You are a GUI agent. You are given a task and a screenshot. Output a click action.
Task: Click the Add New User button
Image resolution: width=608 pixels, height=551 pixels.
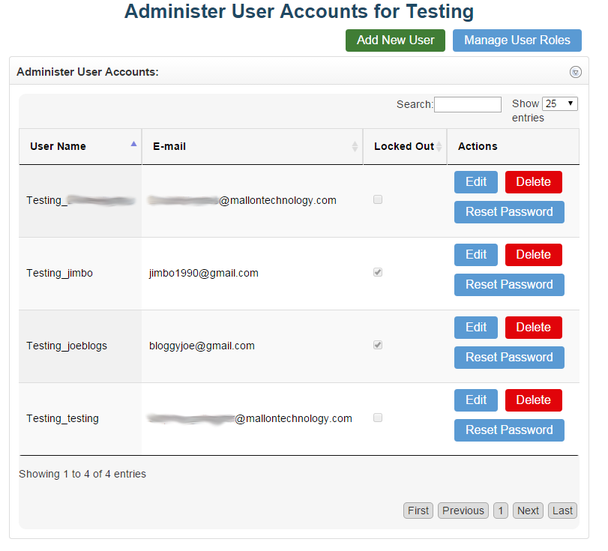395,40
